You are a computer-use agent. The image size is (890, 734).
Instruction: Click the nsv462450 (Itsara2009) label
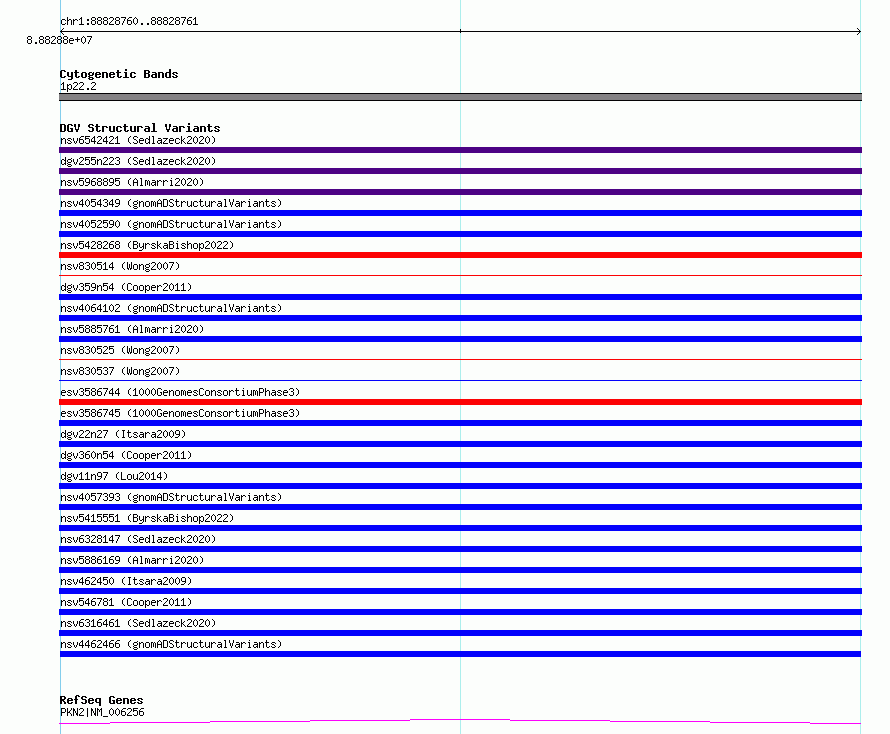(x=126, y=581)
